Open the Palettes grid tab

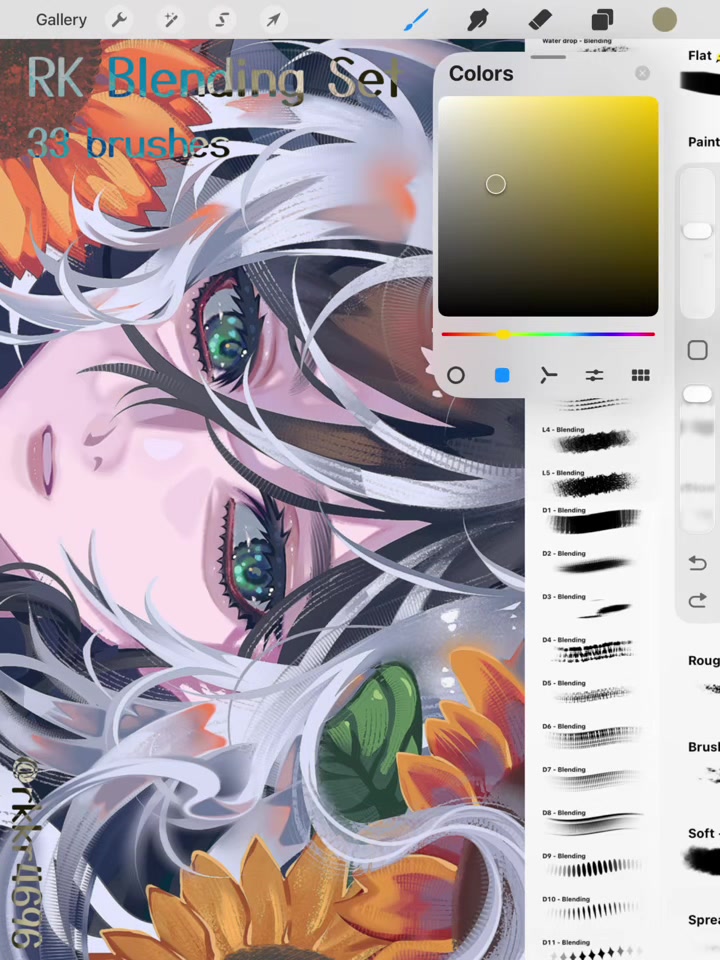click(x=640, y=375)
